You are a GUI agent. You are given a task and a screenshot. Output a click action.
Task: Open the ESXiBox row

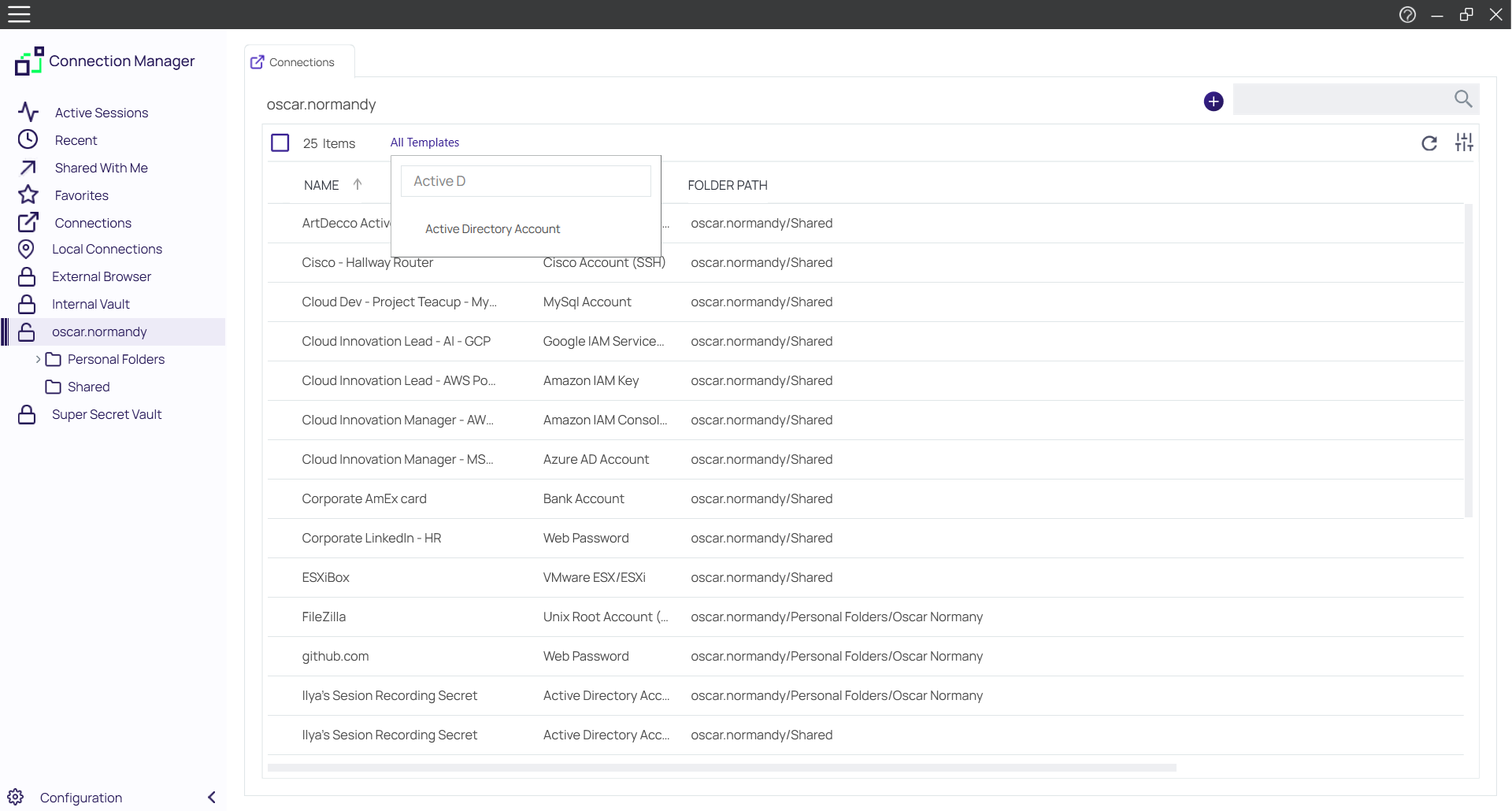pos(865,577)
